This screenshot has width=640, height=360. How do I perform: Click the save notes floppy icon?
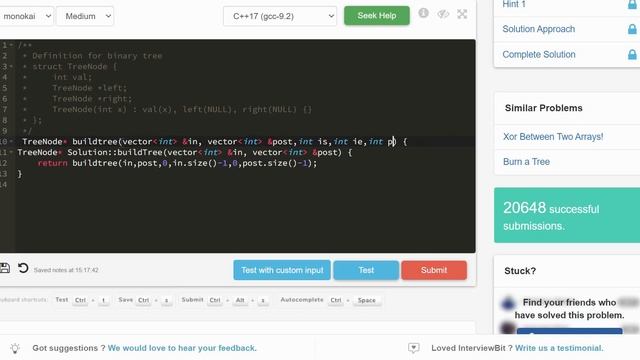(x=5, y=268)
